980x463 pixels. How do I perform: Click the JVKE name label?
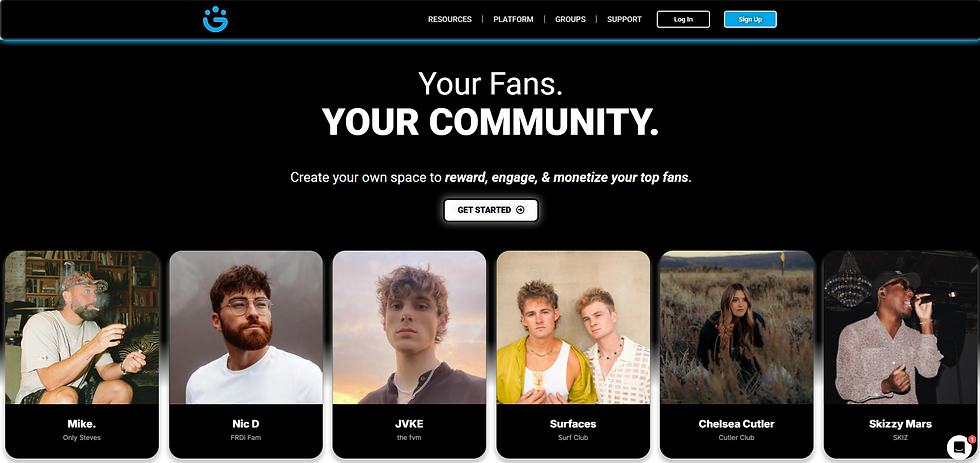click(x=409, y=424)
